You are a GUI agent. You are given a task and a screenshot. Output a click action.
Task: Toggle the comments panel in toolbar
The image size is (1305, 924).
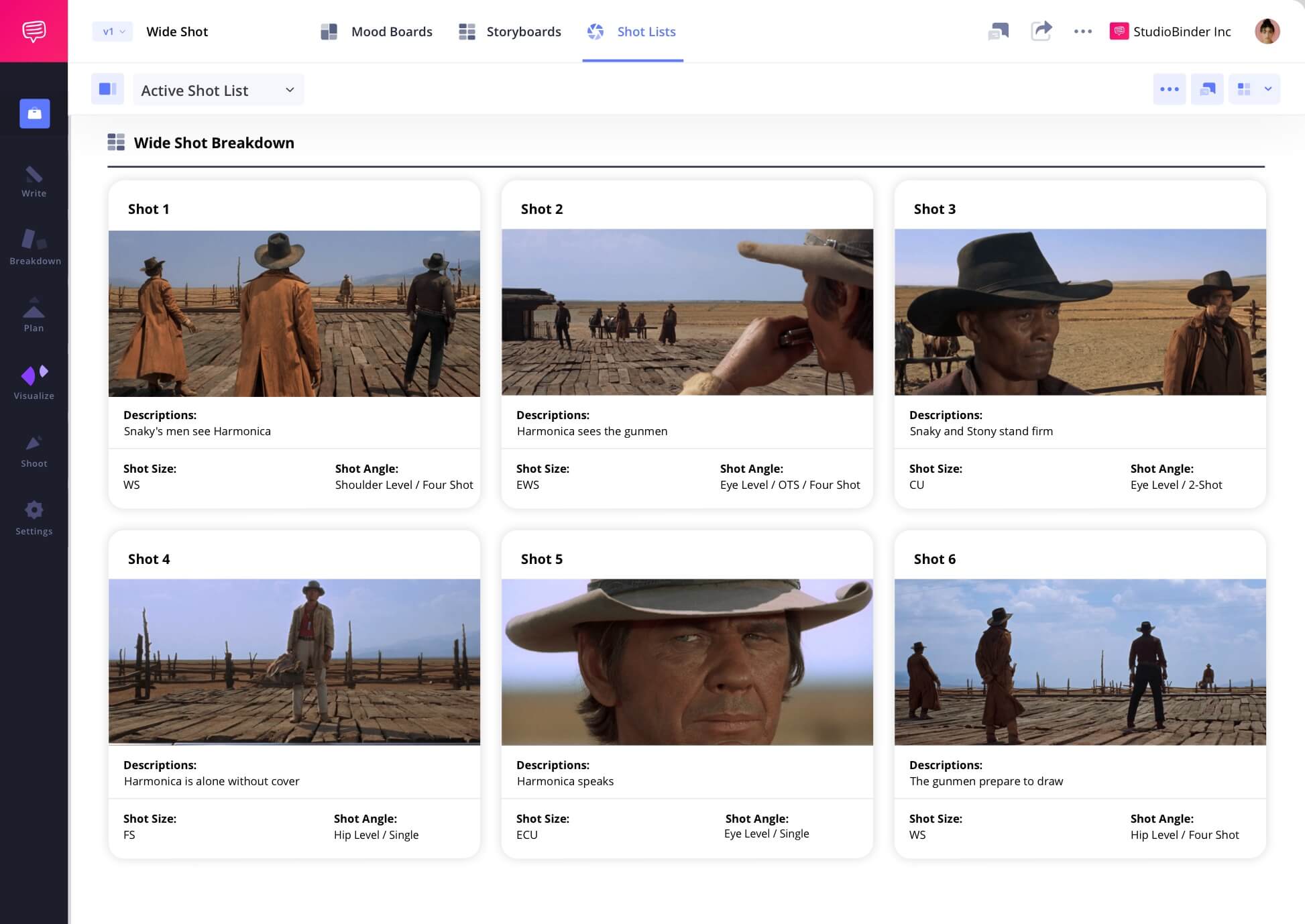[x=1206, y=89]
